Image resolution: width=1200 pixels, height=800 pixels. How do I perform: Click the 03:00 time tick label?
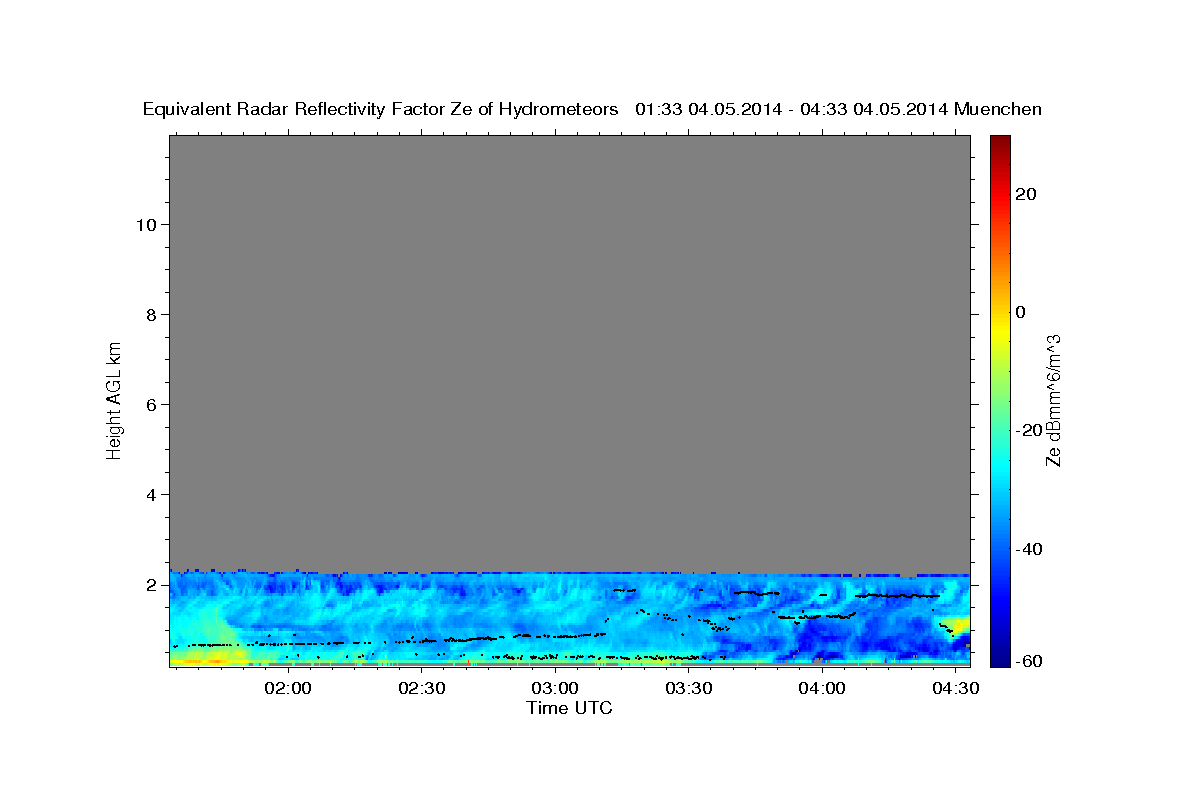(x=555, y=689)
